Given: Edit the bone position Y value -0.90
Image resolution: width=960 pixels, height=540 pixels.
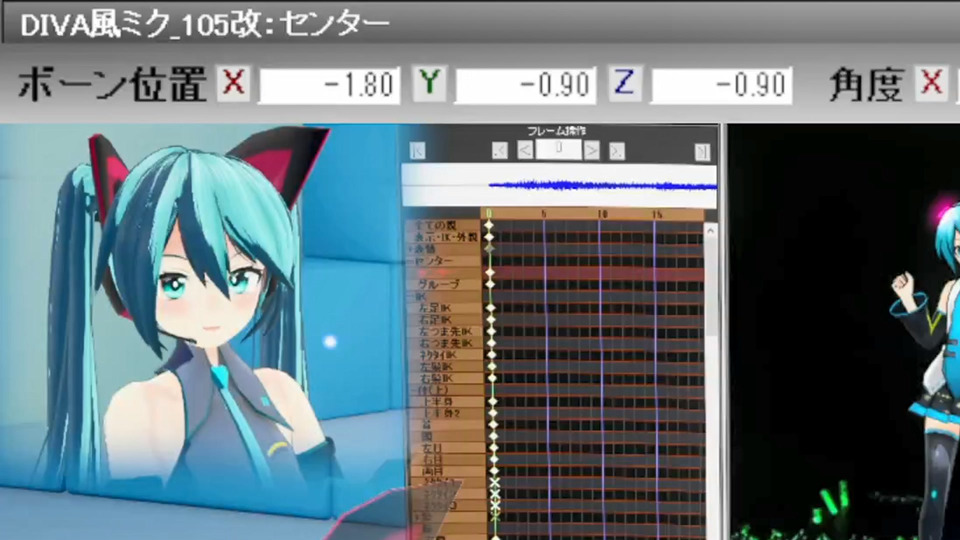Looking at the screenshot, I should (x=526, y=85).
